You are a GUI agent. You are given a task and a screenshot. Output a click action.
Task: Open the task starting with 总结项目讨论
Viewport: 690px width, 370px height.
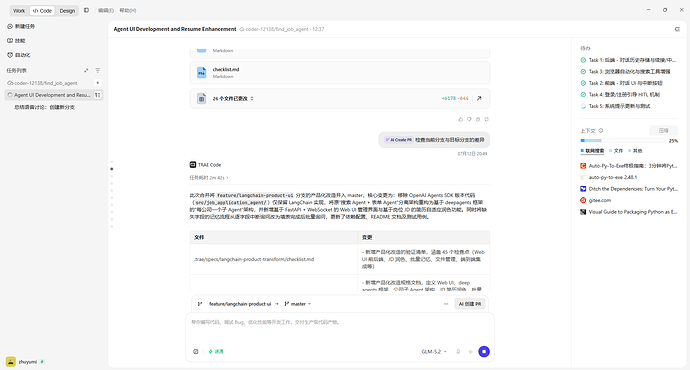[x=44, y=107]
